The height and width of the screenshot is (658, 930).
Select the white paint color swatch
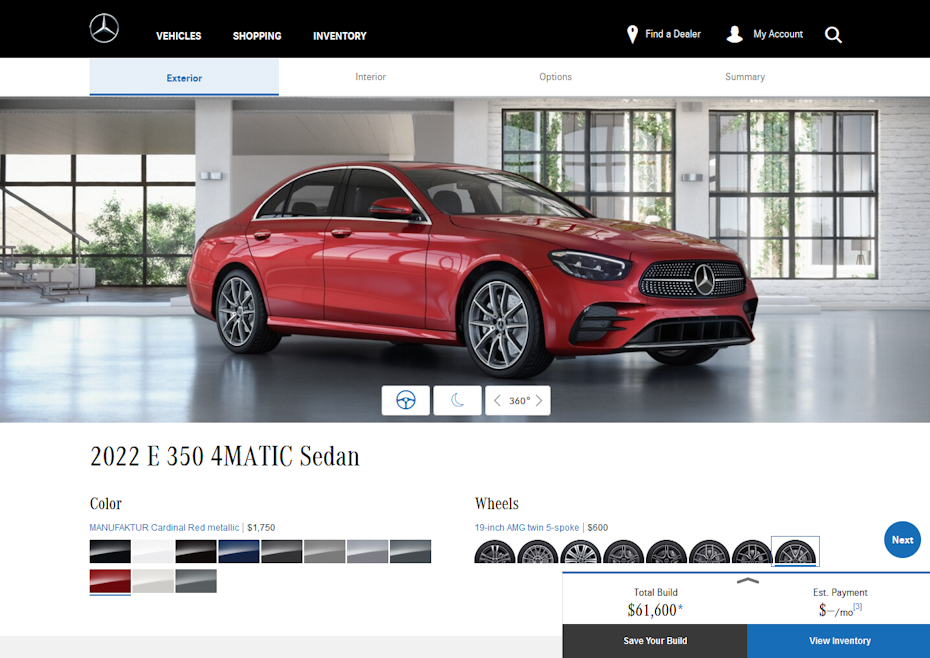[153, 551]
